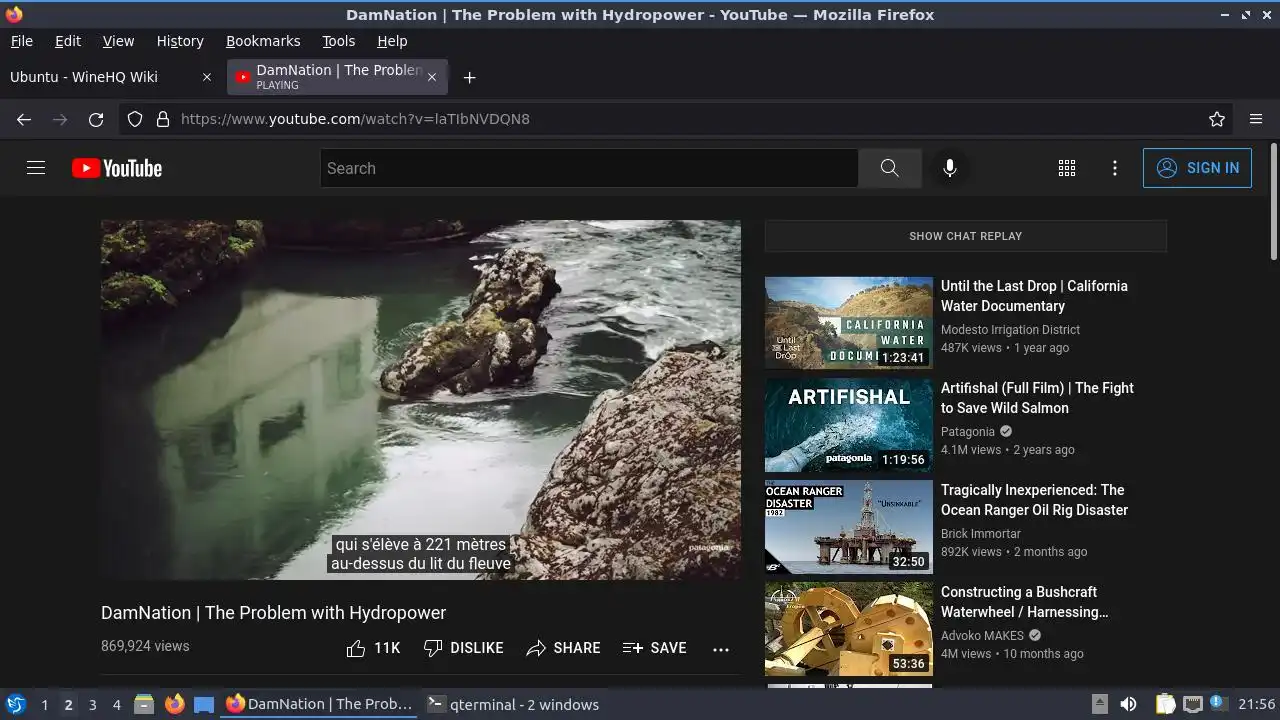
Task: Open the View menu
Action: (118, 41)
